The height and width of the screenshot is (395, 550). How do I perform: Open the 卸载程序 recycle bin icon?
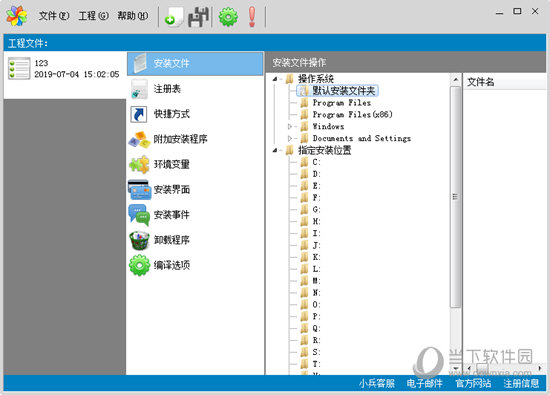click(x=139, y=240)
